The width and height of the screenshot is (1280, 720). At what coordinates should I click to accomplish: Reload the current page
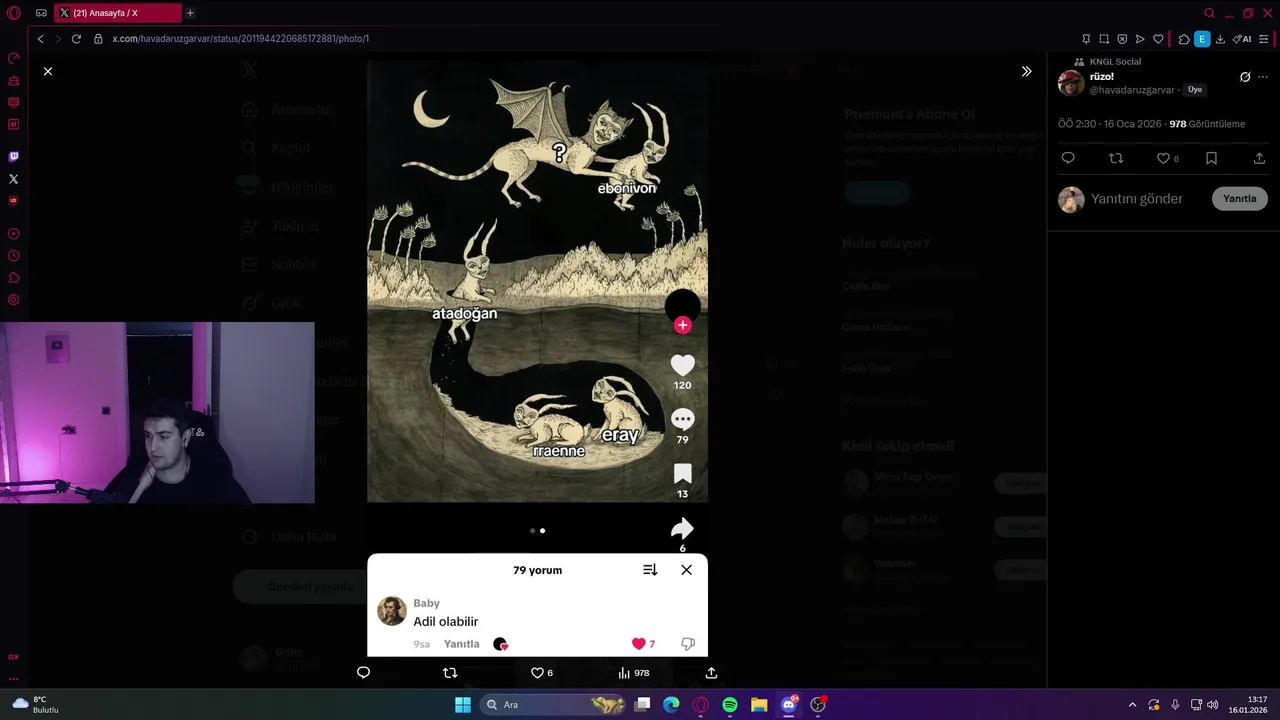point(76,39)
